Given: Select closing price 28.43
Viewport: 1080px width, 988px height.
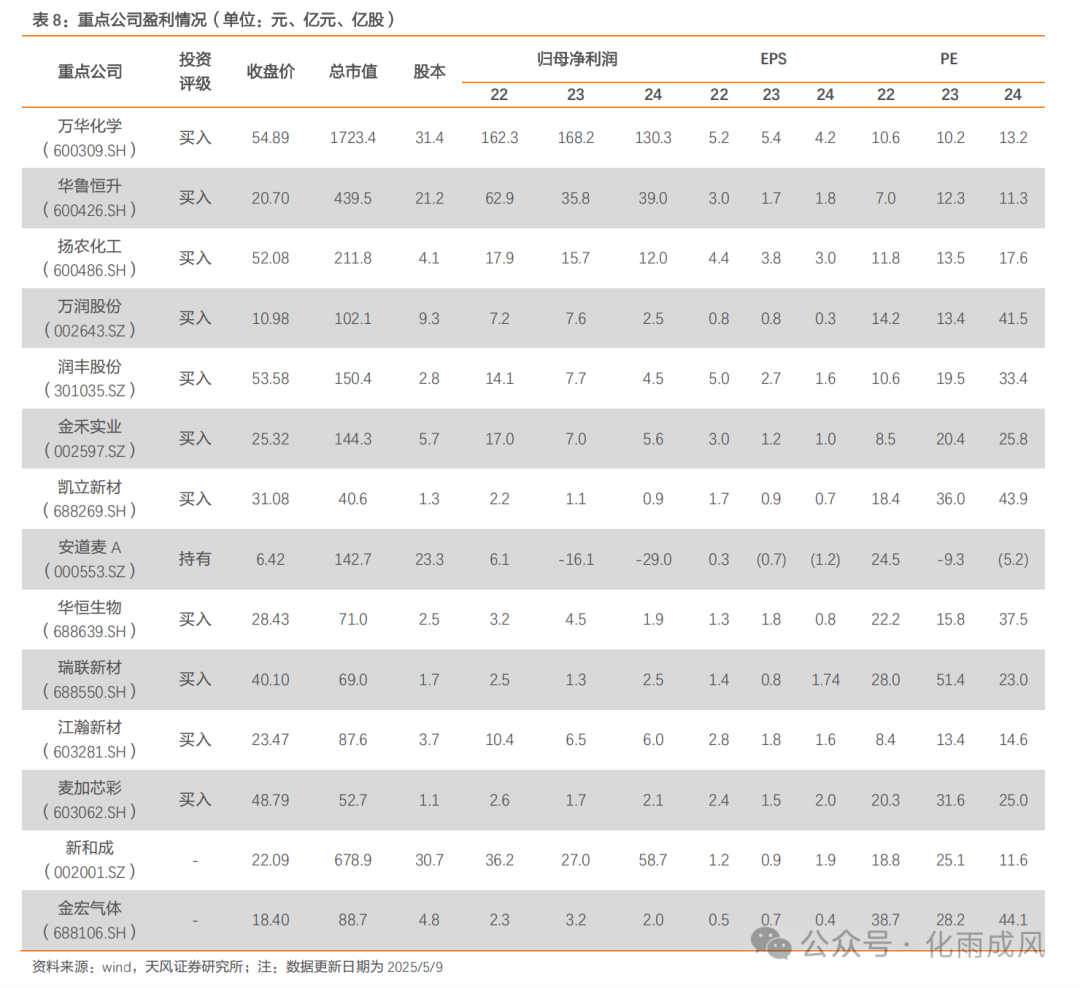Looking at the screenshot, I should (x=270, y=619).
